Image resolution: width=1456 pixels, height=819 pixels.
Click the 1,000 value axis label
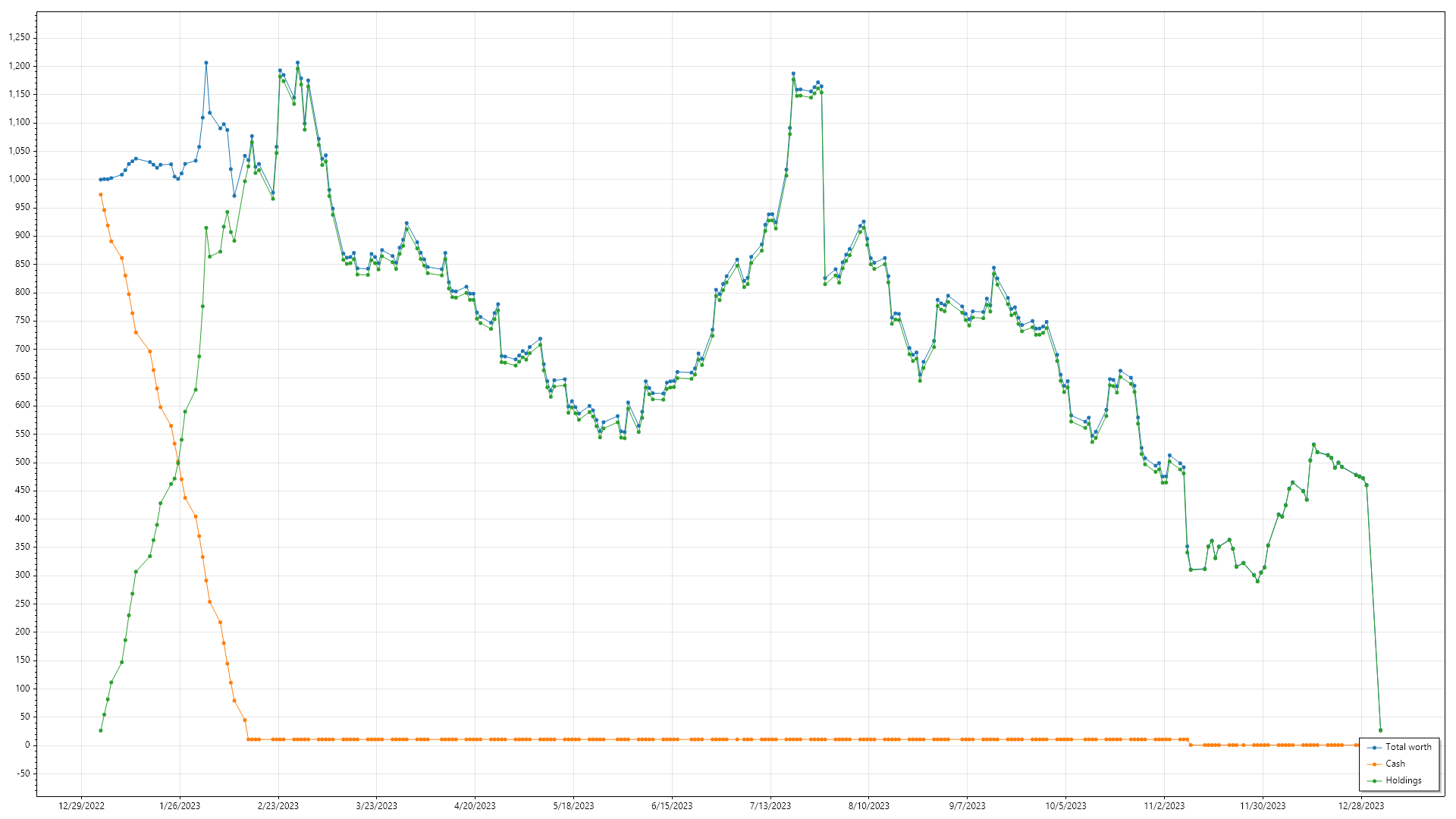[19, 180]
